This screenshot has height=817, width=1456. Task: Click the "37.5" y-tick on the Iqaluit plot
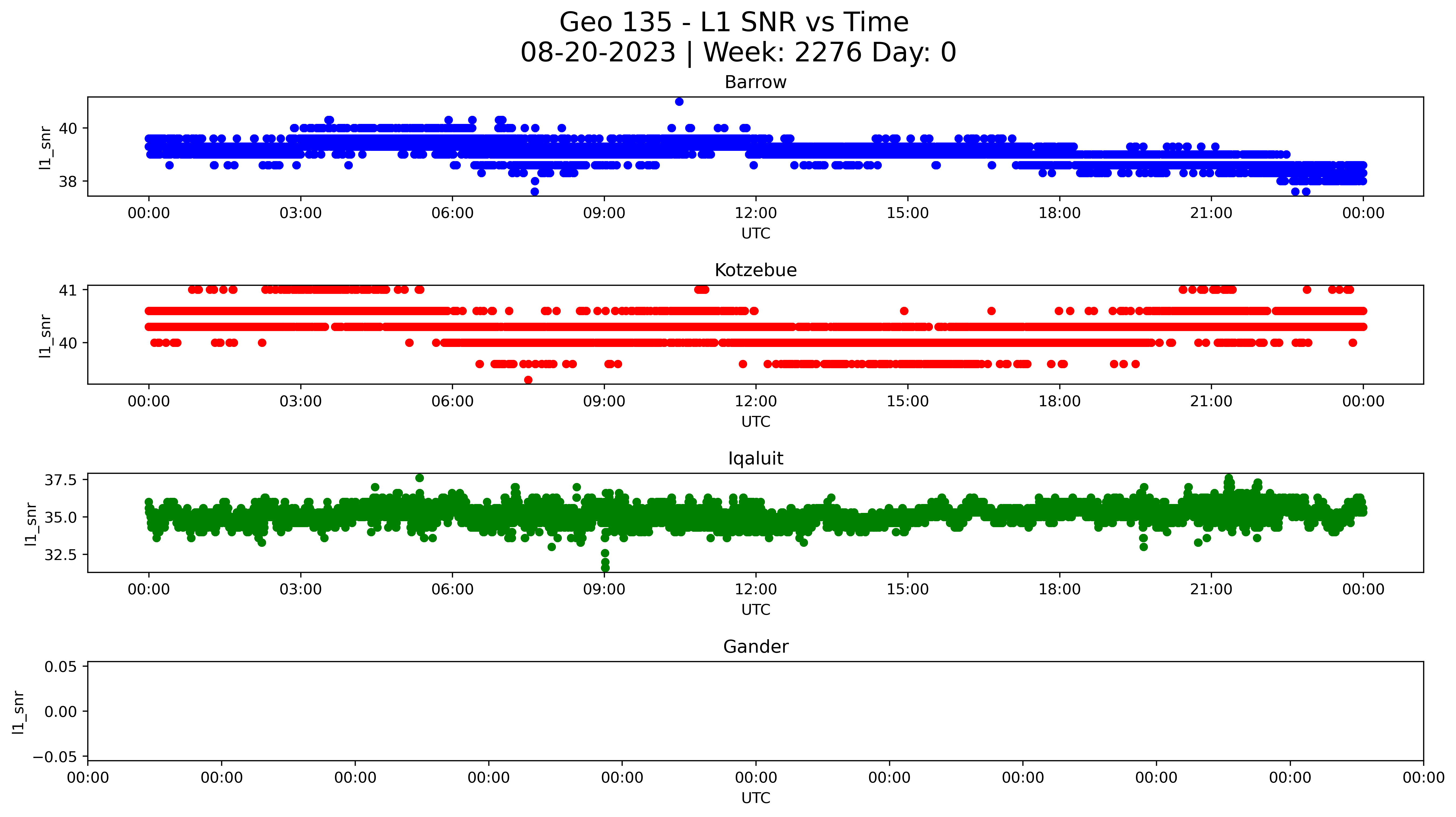(61, 481)
